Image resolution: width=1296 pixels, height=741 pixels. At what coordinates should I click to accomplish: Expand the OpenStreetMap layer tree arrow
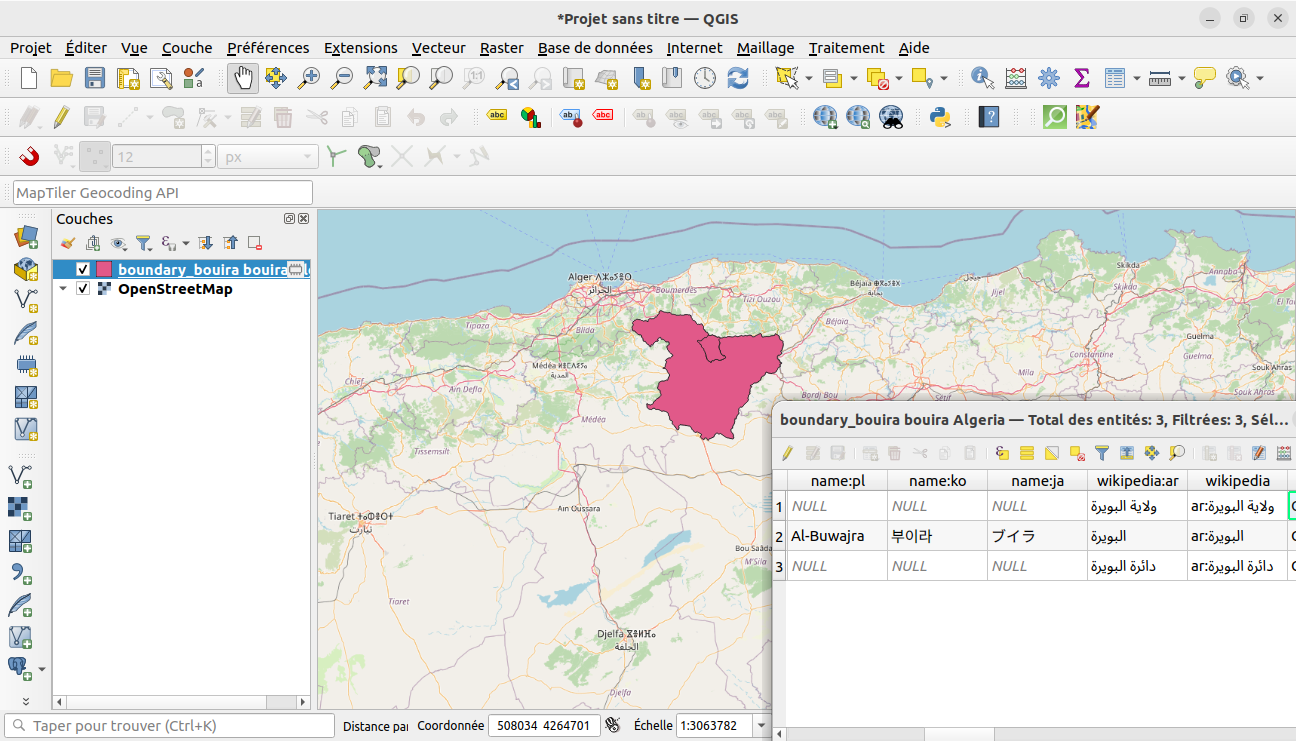click(64, 289)
